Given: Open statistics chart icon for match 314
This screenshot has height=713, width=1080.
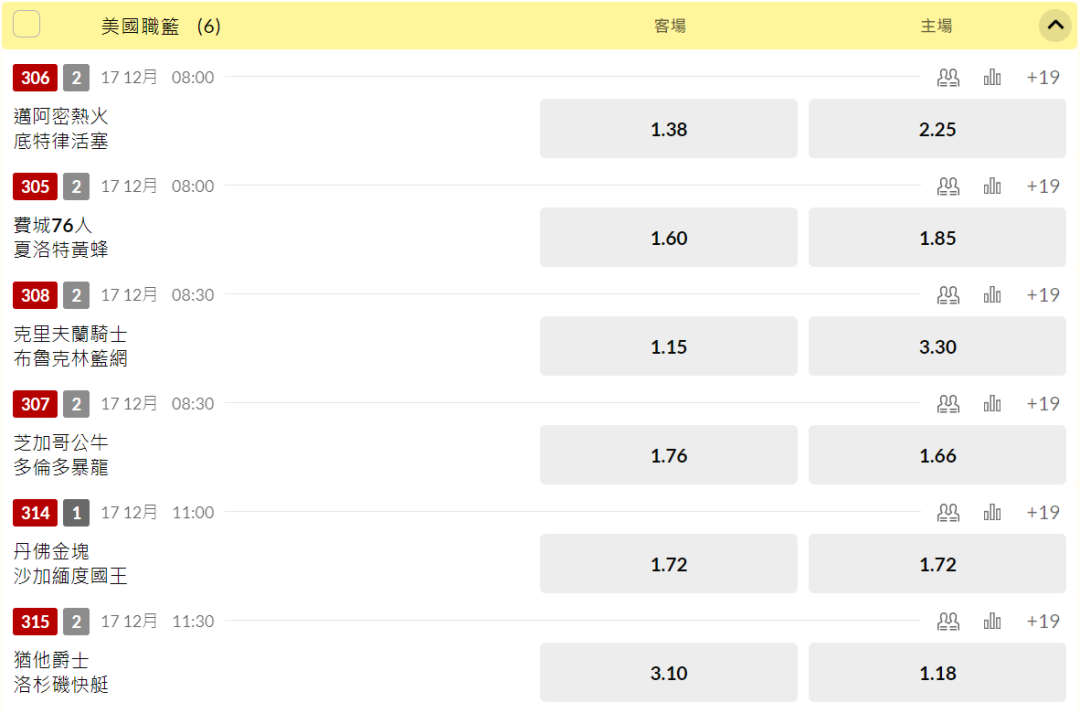Looking at the screenshot, I should click(x=992, y=513).
